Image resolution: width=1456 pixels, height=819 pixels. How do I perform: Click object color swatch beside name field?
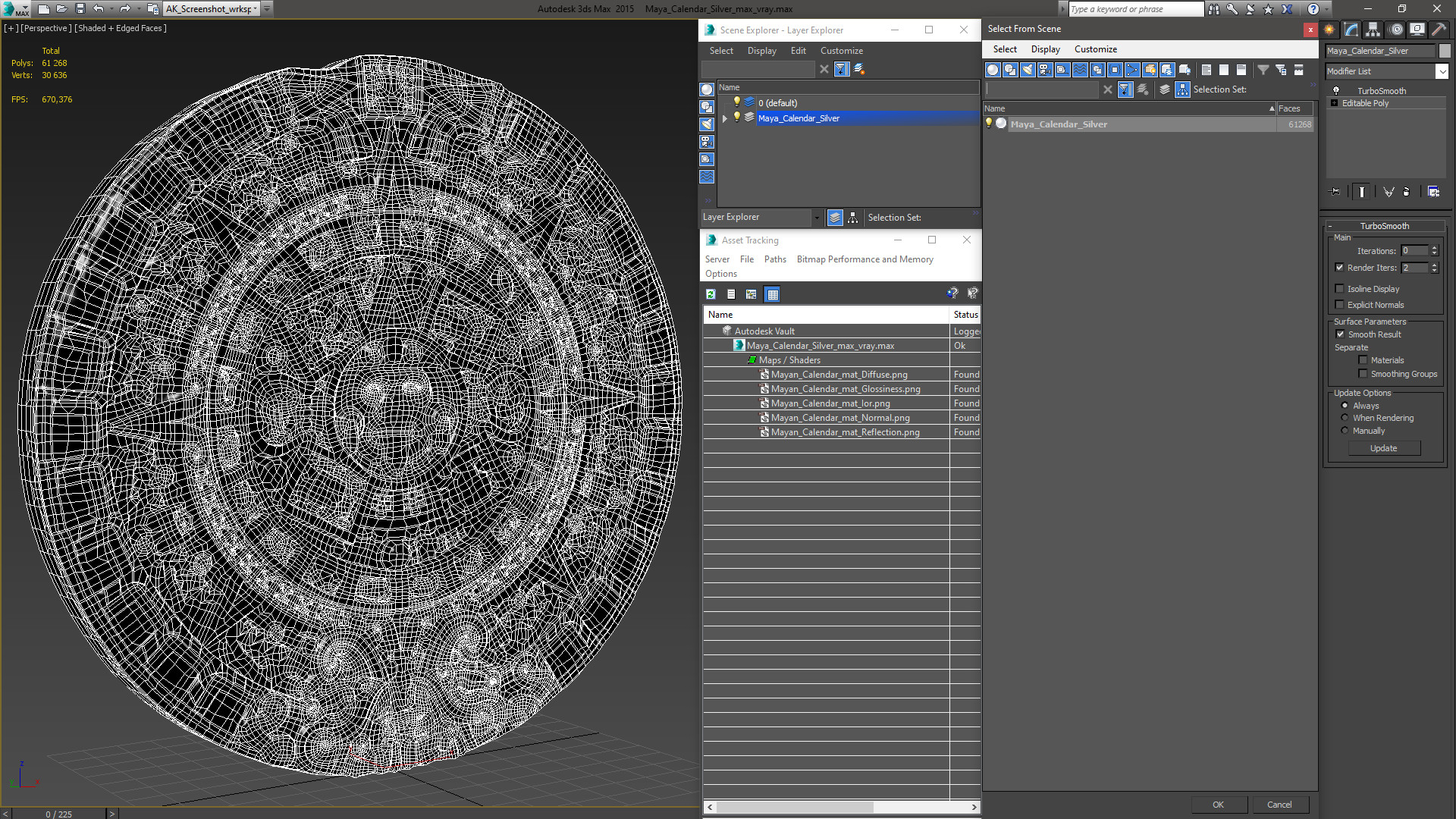1445,51
